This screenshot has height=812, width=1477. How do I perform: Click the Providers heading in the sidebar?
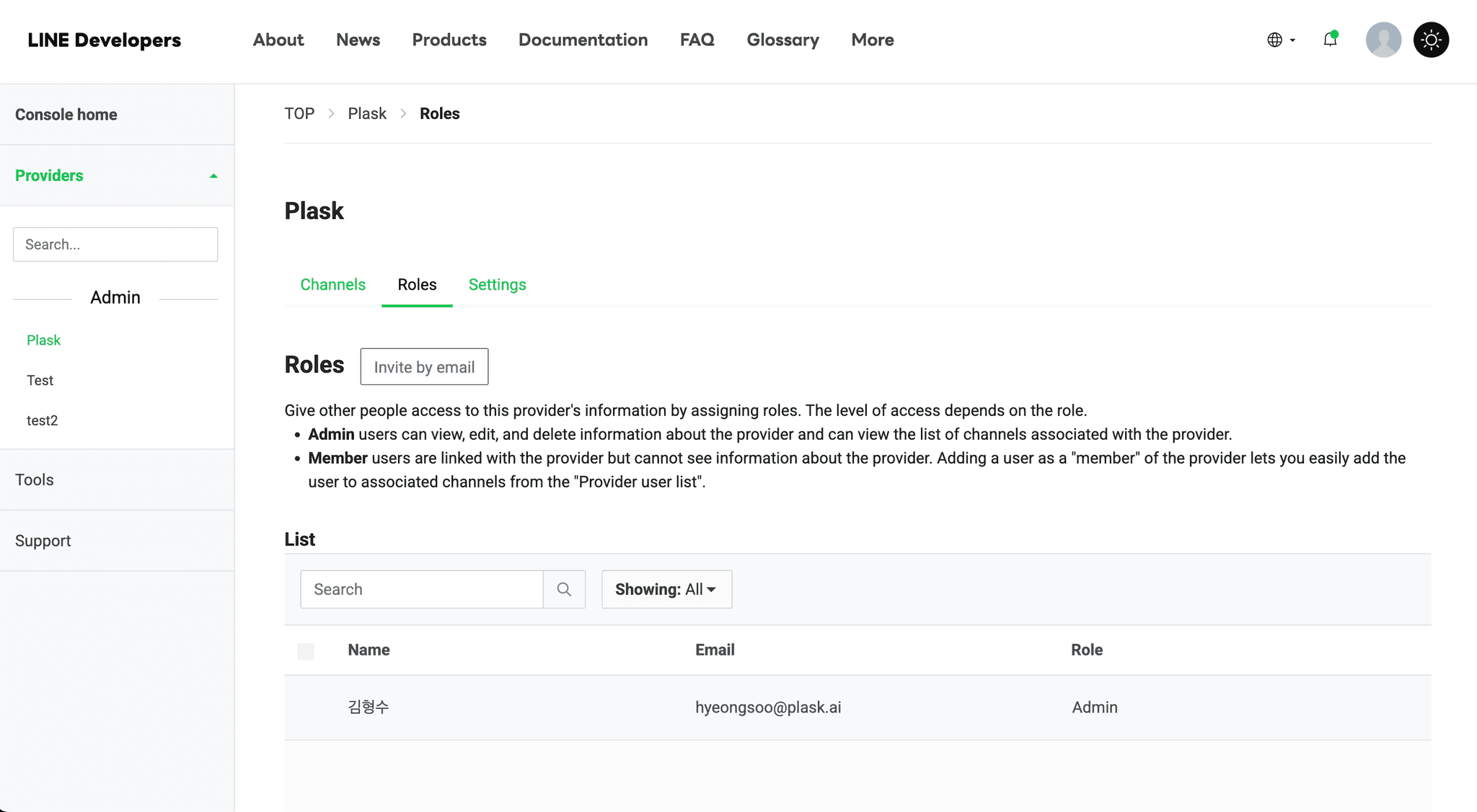point(49,176)
